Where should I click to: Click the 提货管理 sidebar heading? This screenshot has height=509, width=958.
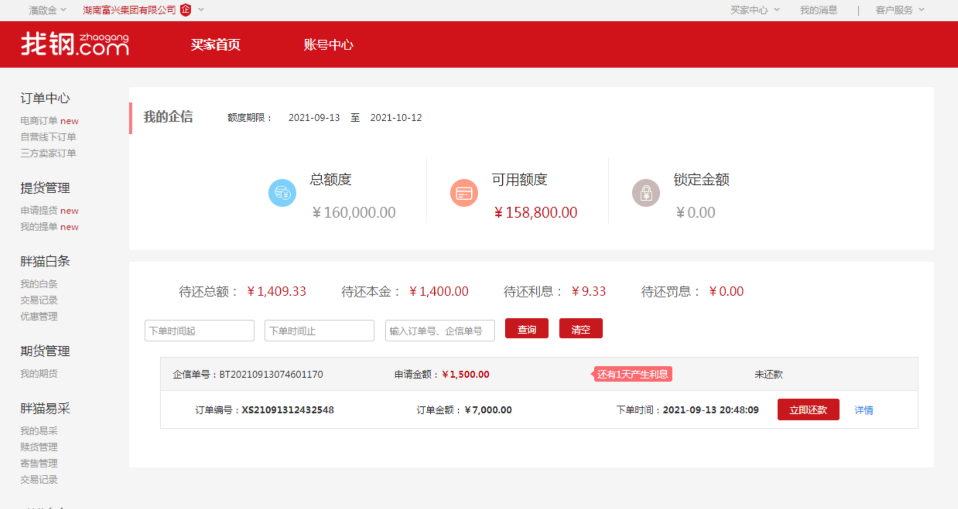click(x=45, y=188)
